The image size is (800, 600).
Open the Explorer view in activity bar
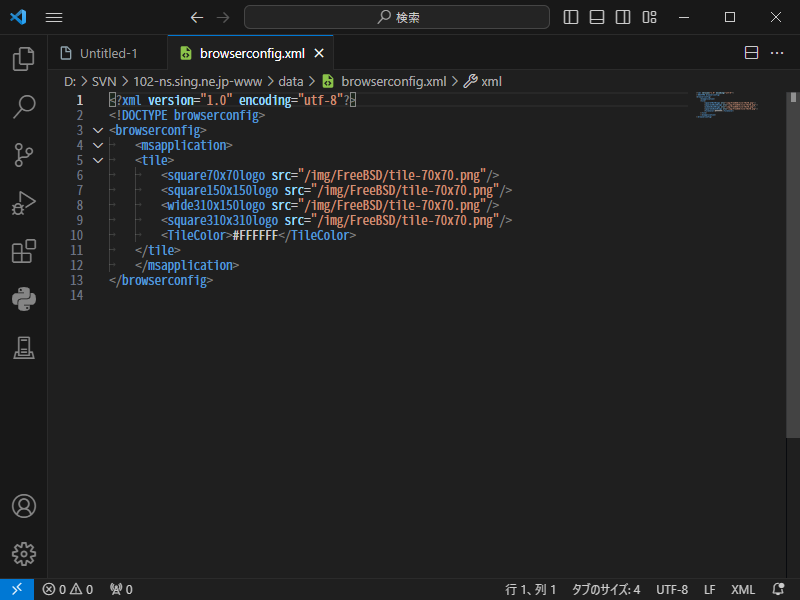tap(23, 59)
